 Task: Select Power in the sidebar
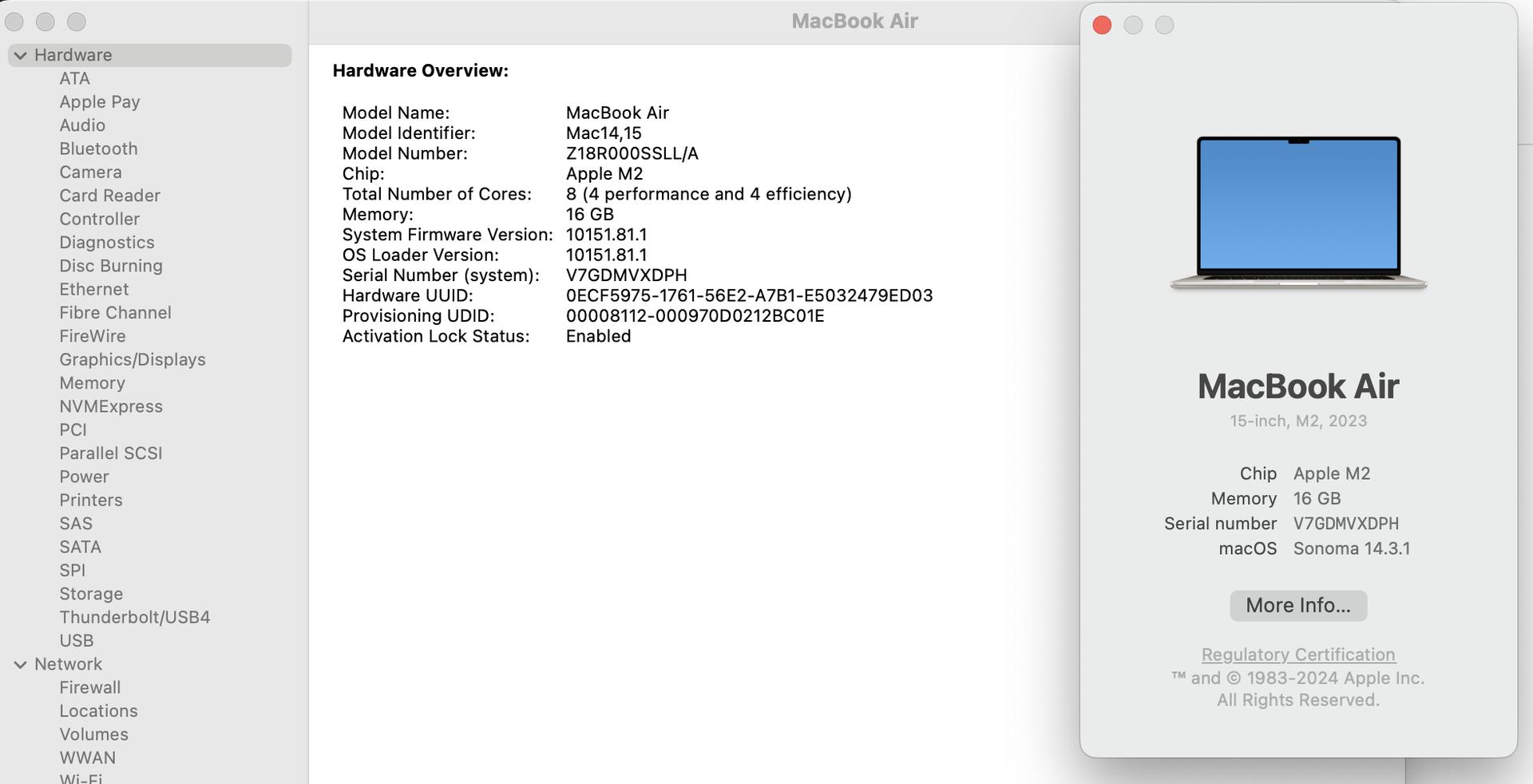pyautogui.click(x=84, y=477)
